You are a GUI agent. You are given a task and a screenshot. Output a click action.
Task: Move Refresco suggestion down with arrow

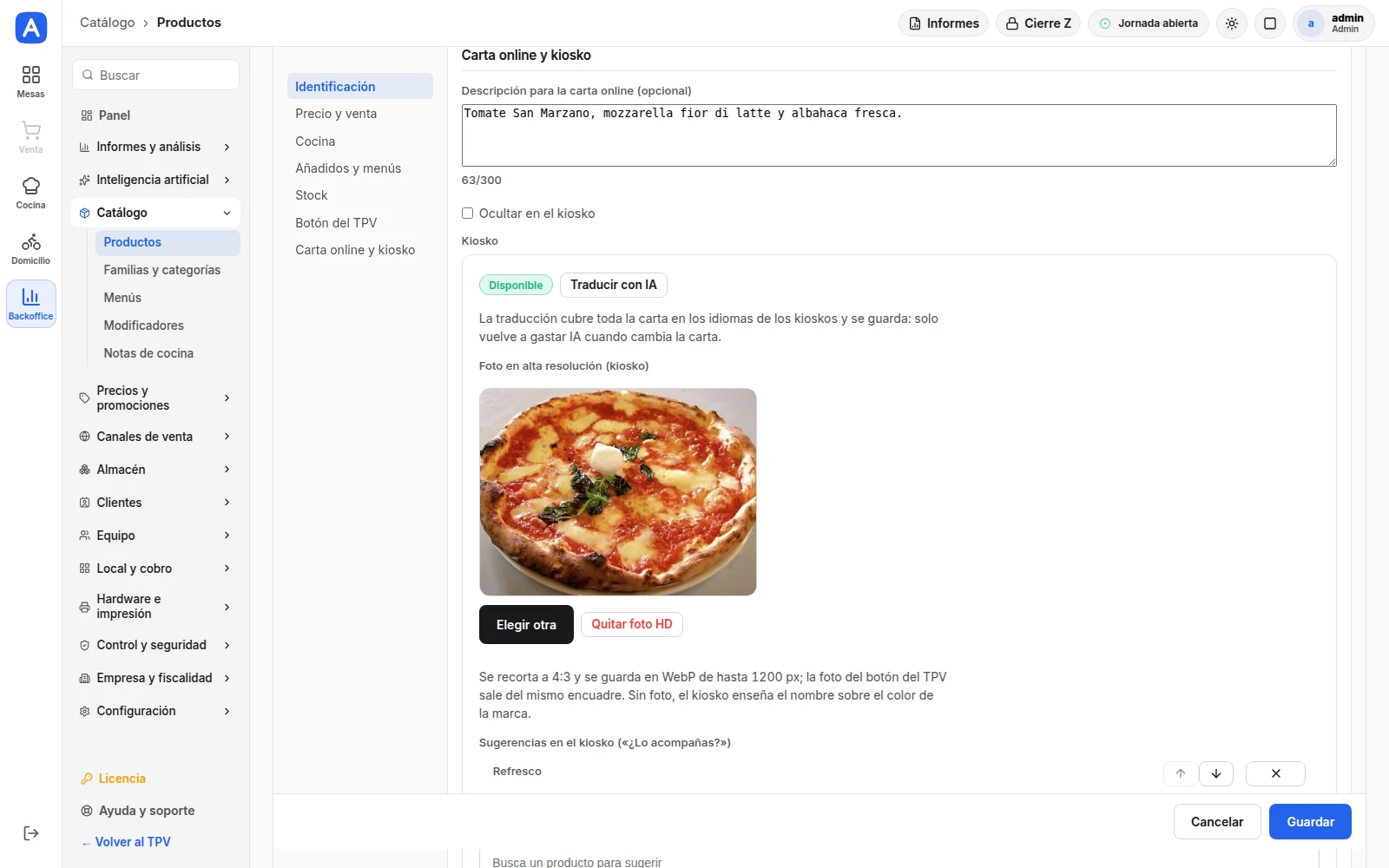point(1216,773)
